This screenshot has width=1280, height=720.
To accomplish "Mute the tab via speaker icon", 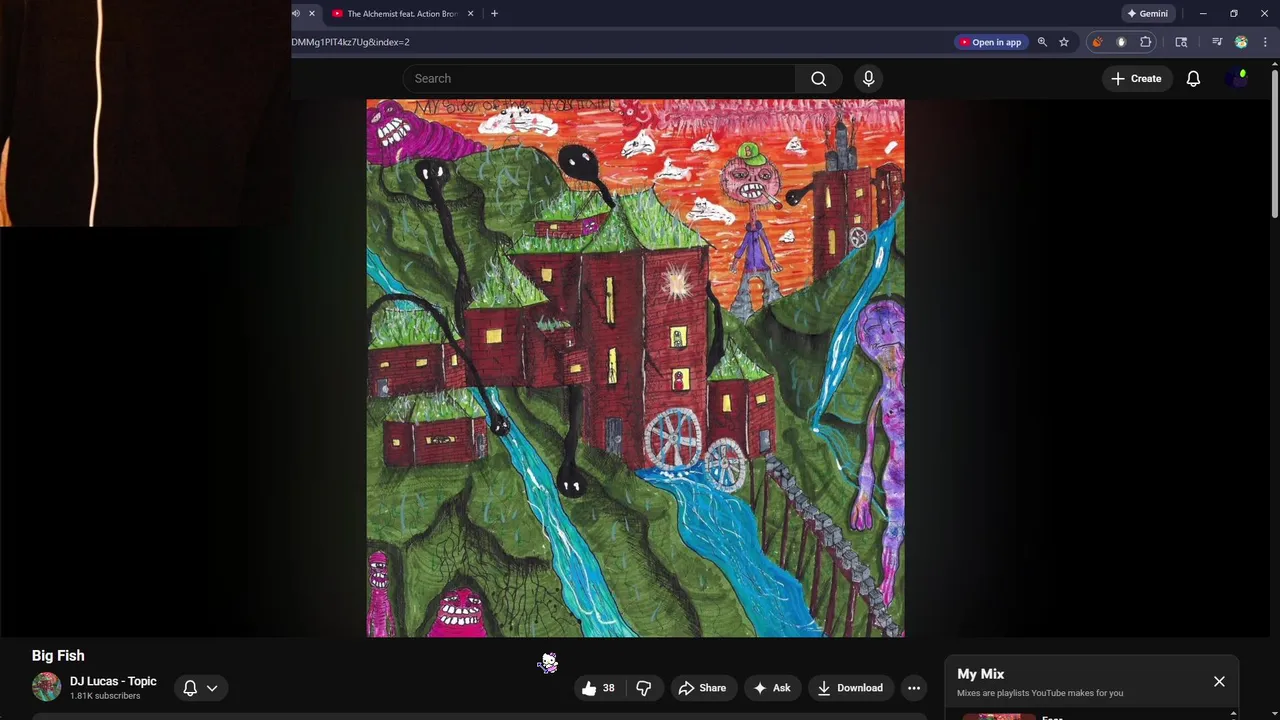I will click(295, 14).
